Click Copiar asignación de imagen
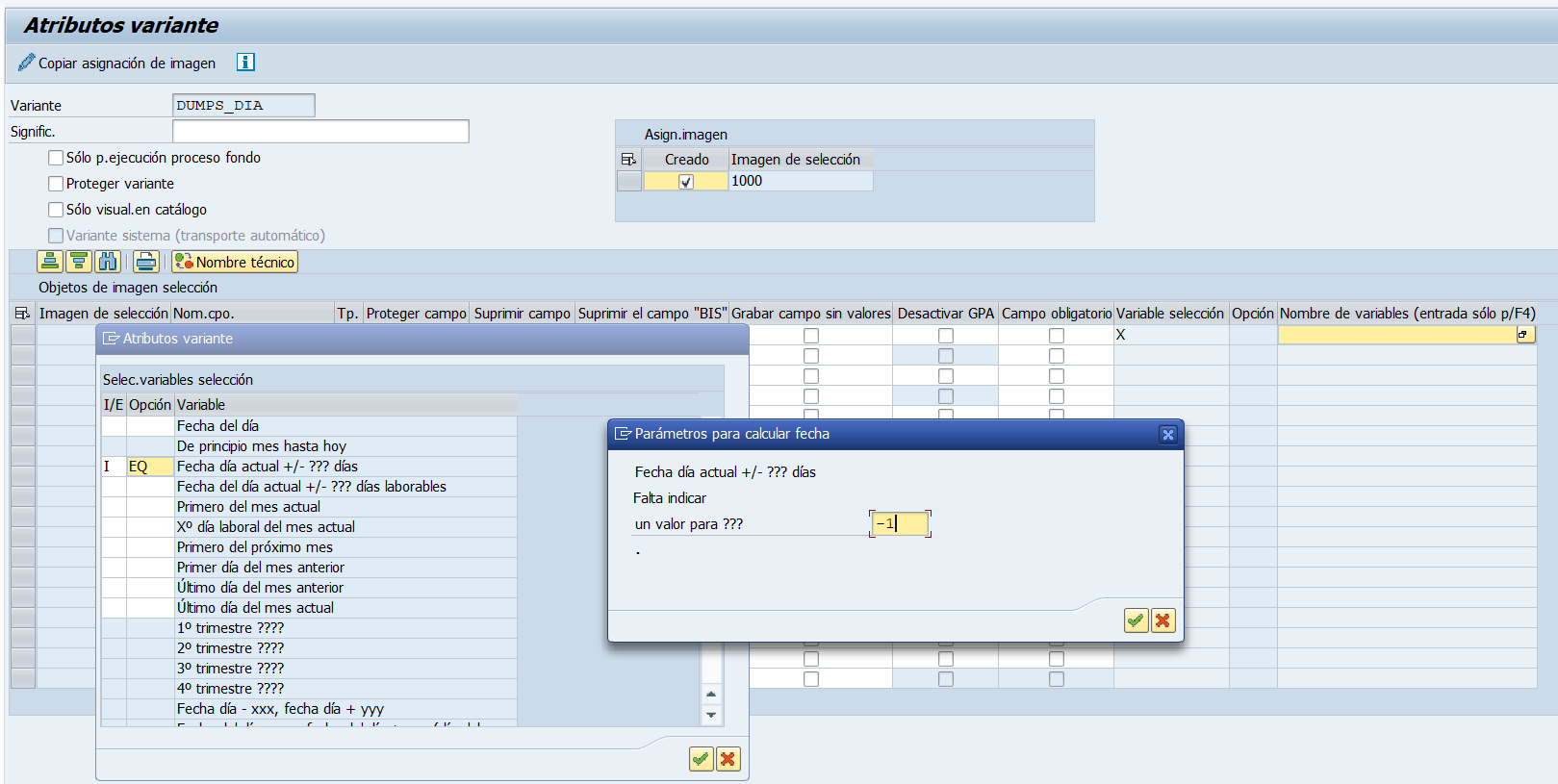This screenshot has height=784, width=1558. click(116, 63)
